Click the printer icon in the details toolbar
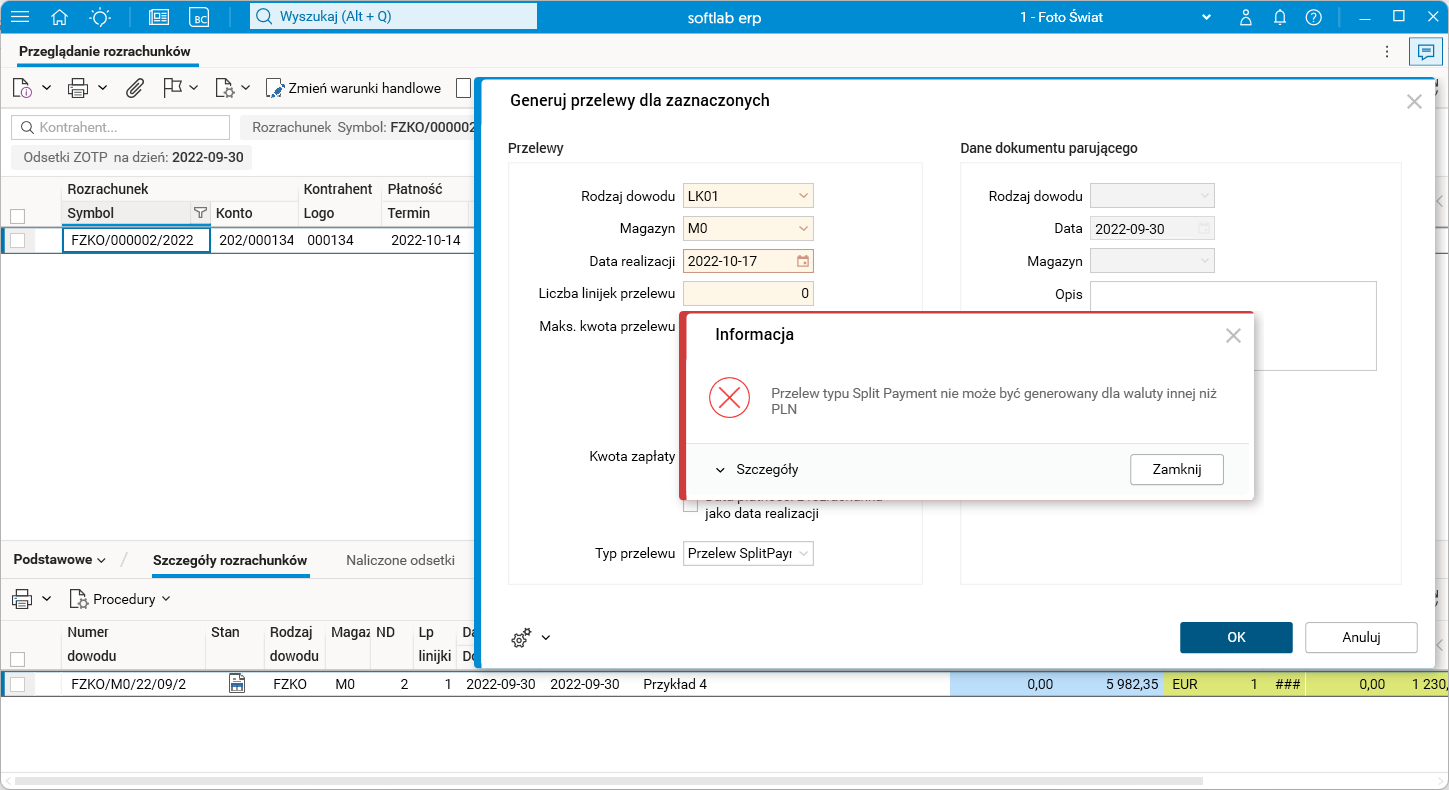Viewport: 1449px width, 790px height. [x=22, y=599]
